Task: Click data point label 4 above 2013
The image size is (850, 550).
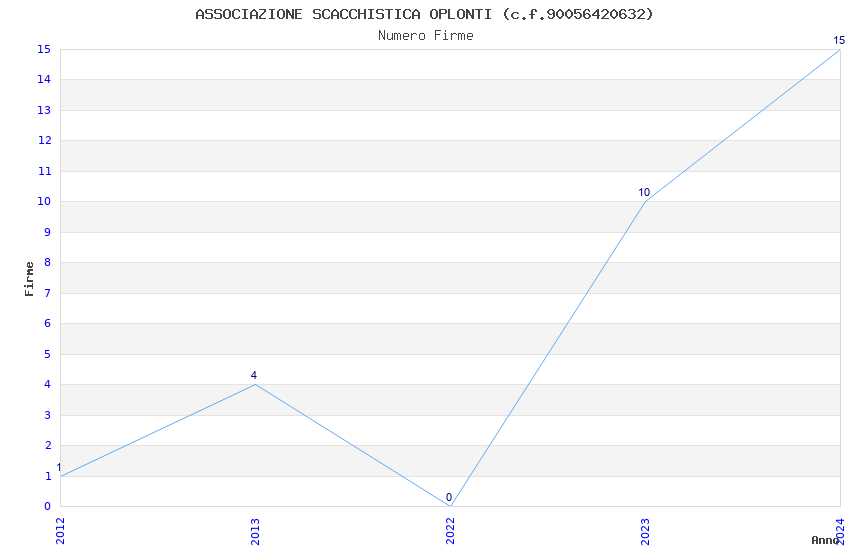Action: [254, 375]
